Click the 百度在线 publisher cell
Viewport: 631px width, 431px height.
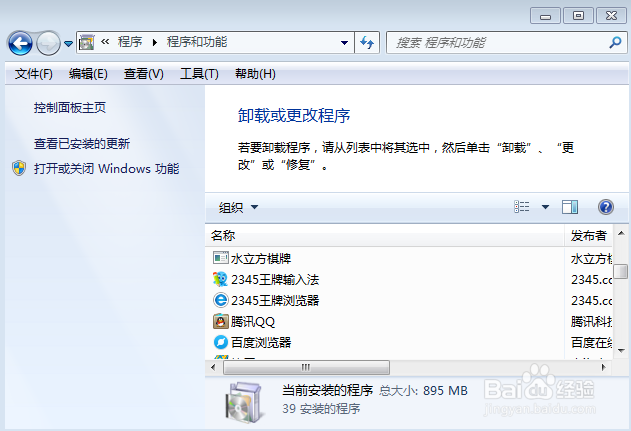[x=591, y=342]
